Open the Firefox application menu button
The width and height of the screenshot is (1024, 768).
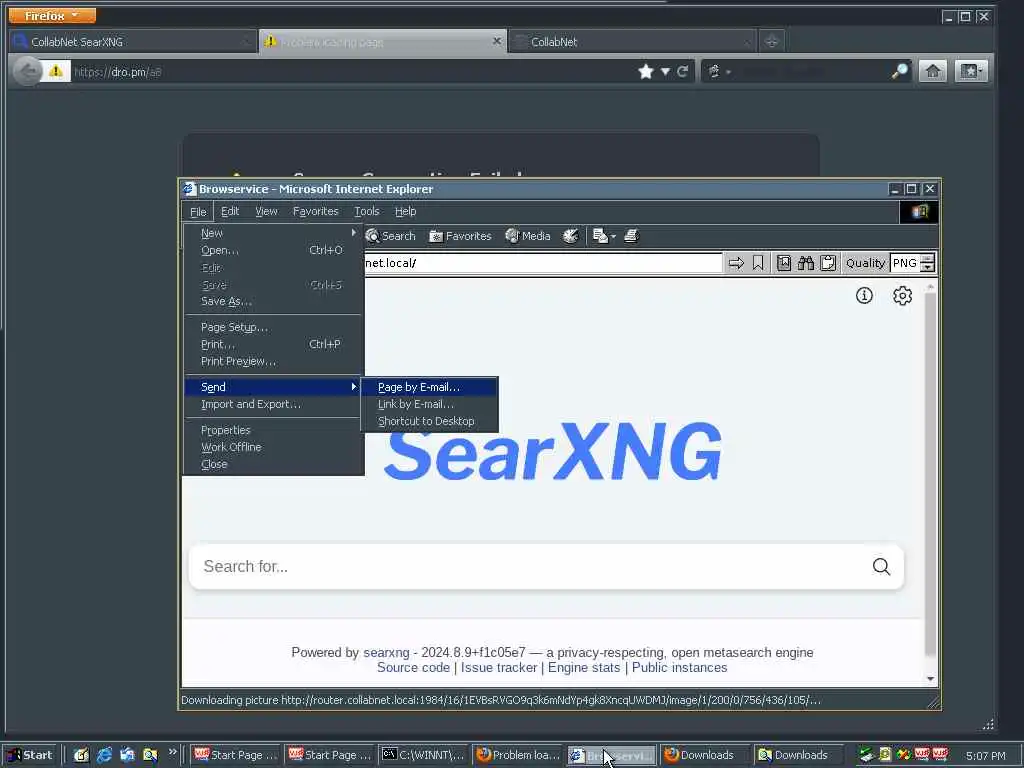tap(52, 15)
